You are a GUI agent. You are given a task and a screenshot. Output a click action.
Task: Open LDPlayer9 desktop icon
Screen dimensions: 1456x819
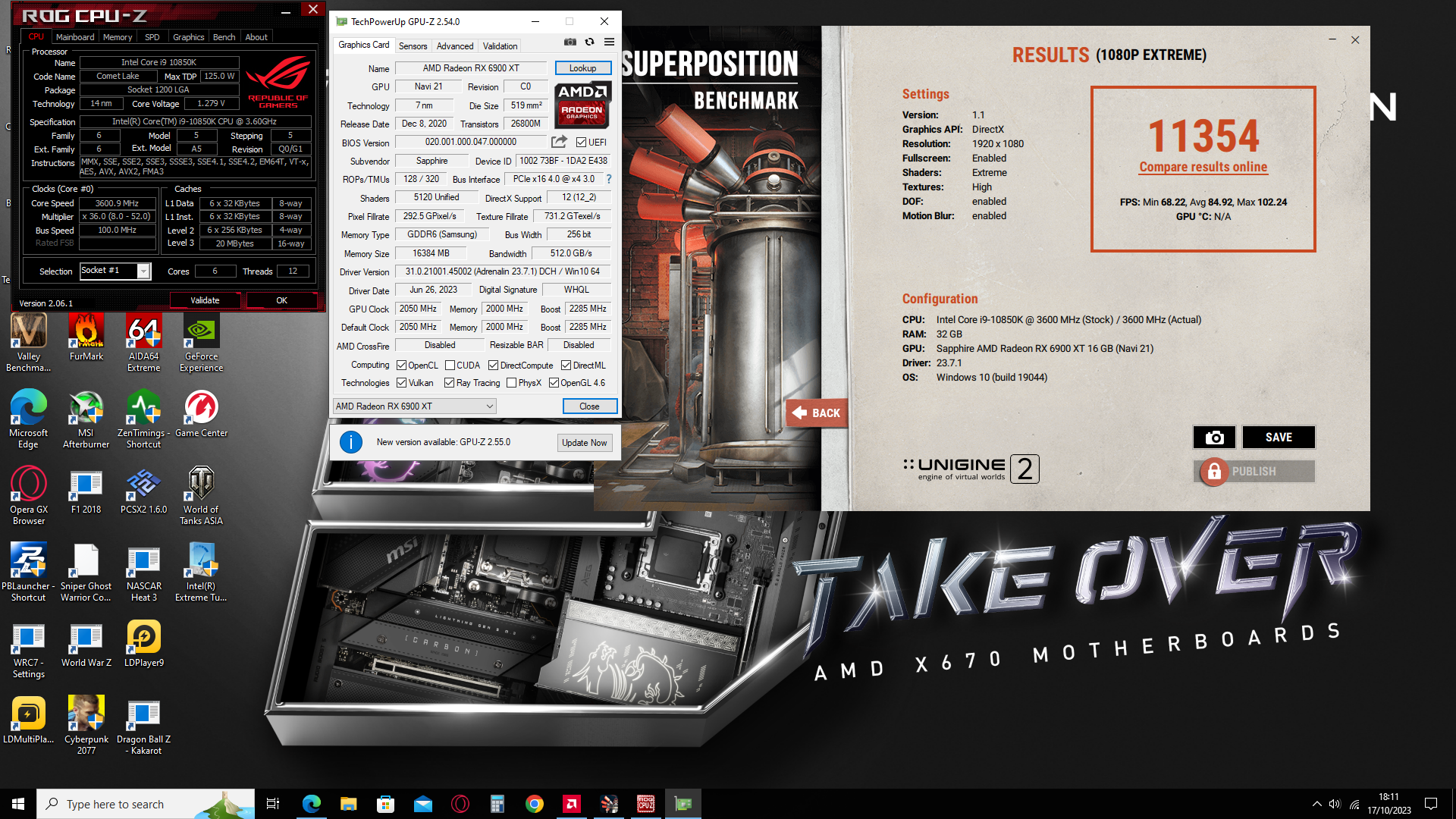coord(143,644)
